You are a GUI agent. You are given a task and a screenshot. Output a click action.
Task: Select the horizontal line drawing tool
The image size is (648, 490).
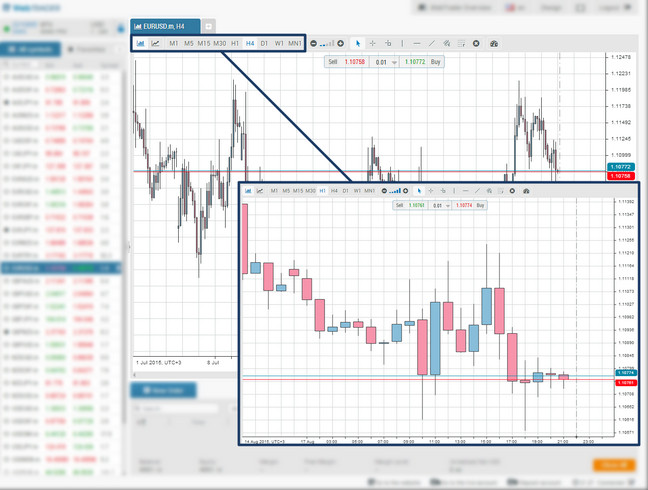coord(417,44)
